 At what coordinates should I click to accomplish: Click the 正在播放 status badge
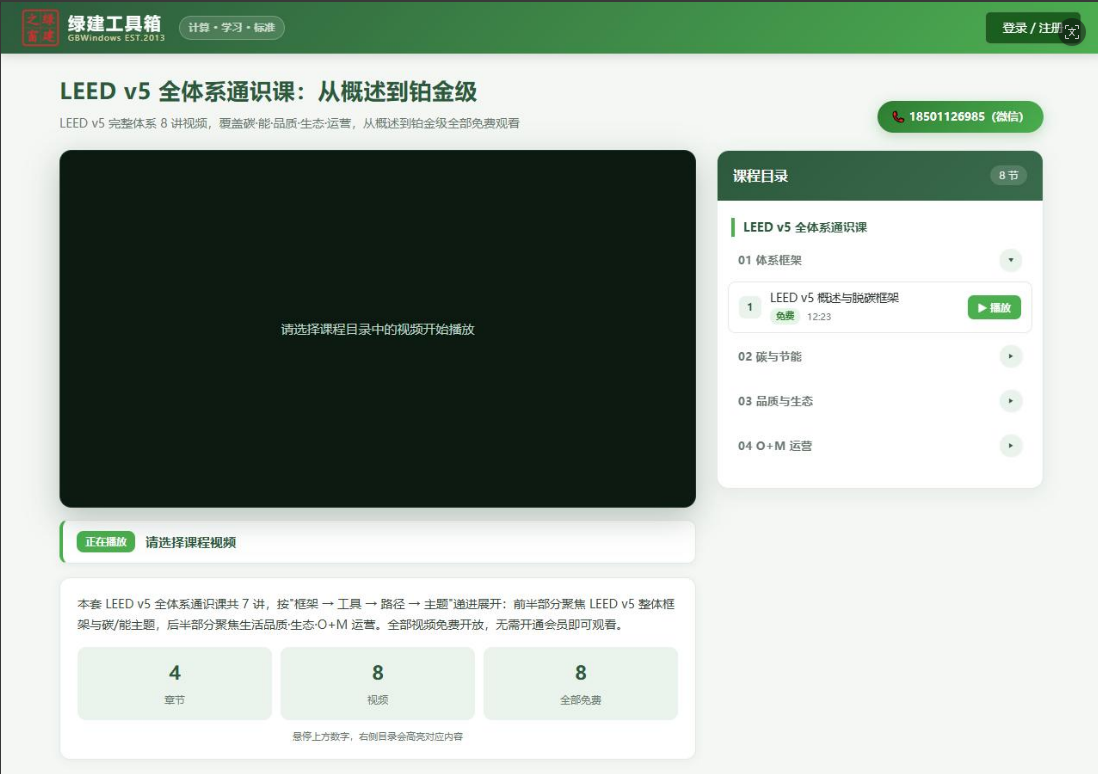106,541
